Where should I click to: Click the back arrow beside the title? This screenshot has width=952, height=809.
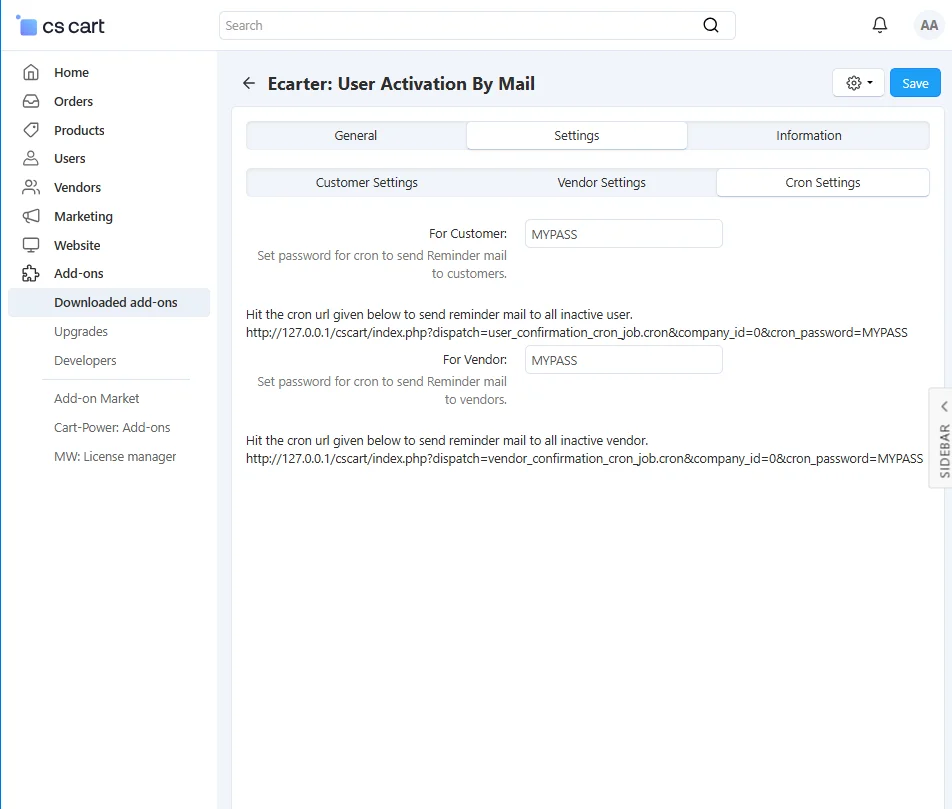(249, 84)
